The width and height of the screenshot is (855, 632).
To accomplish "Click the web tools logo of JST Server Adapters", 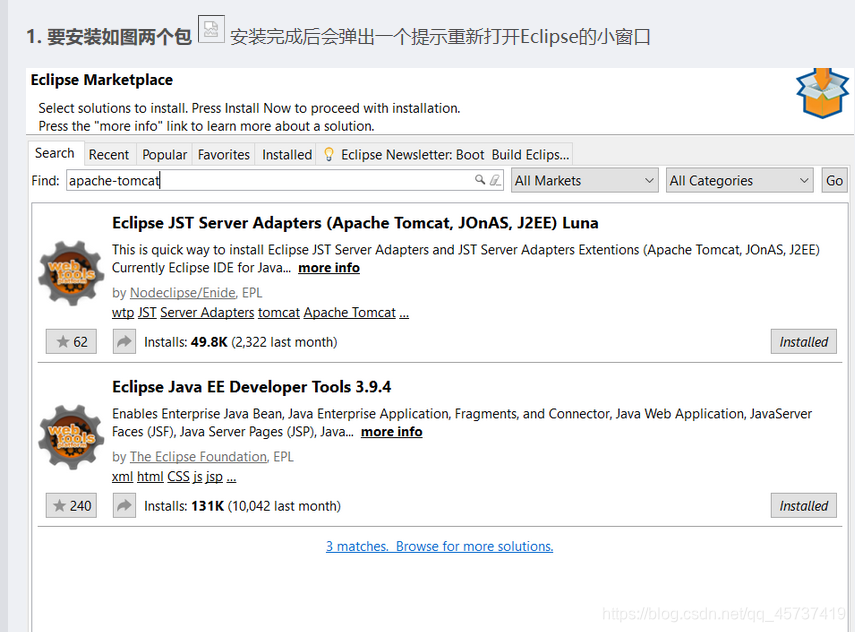I will (71, 273).
